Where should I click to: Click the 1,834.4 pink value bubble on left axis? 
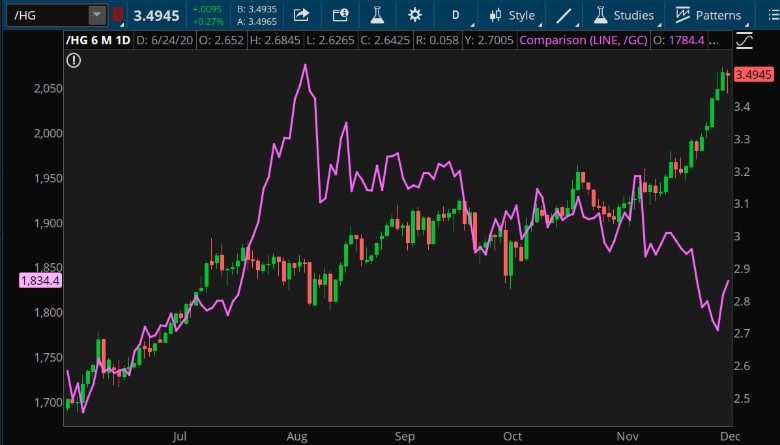[40, 280]
